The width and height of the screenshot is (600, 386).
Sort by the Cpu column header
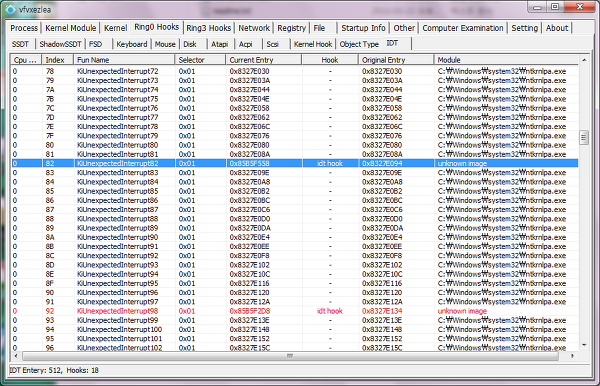point(26,60)
